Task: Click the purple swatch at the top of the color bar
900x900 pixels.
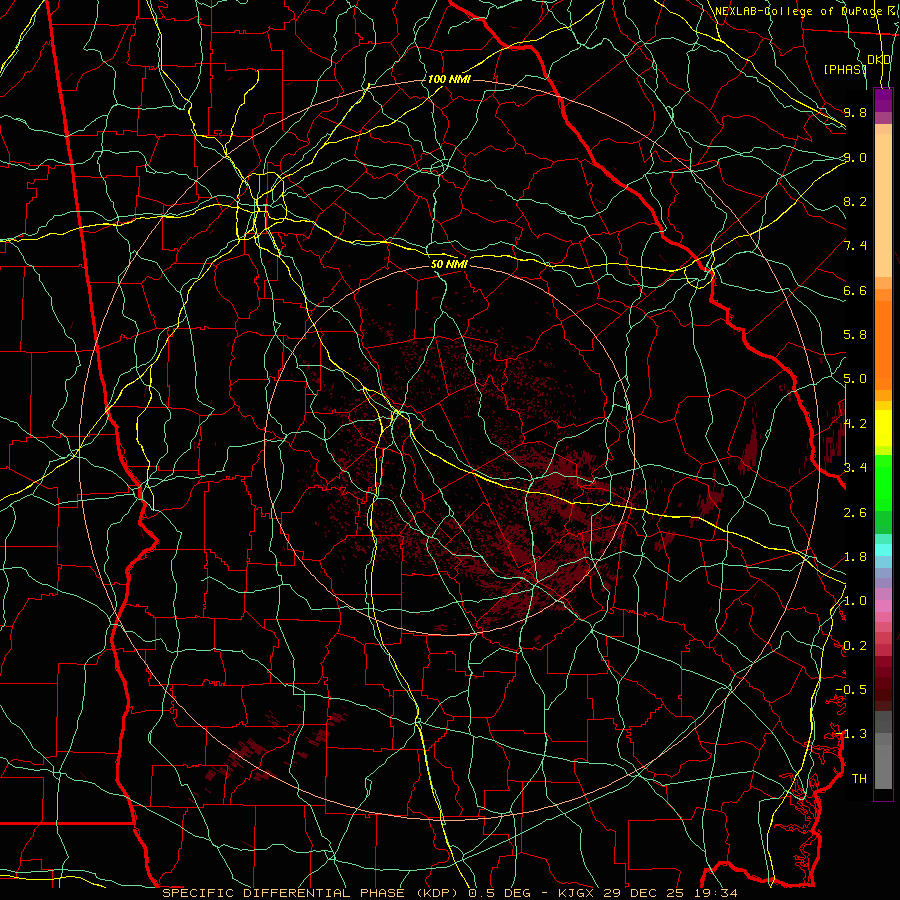Action: click(x=883, y=100)
